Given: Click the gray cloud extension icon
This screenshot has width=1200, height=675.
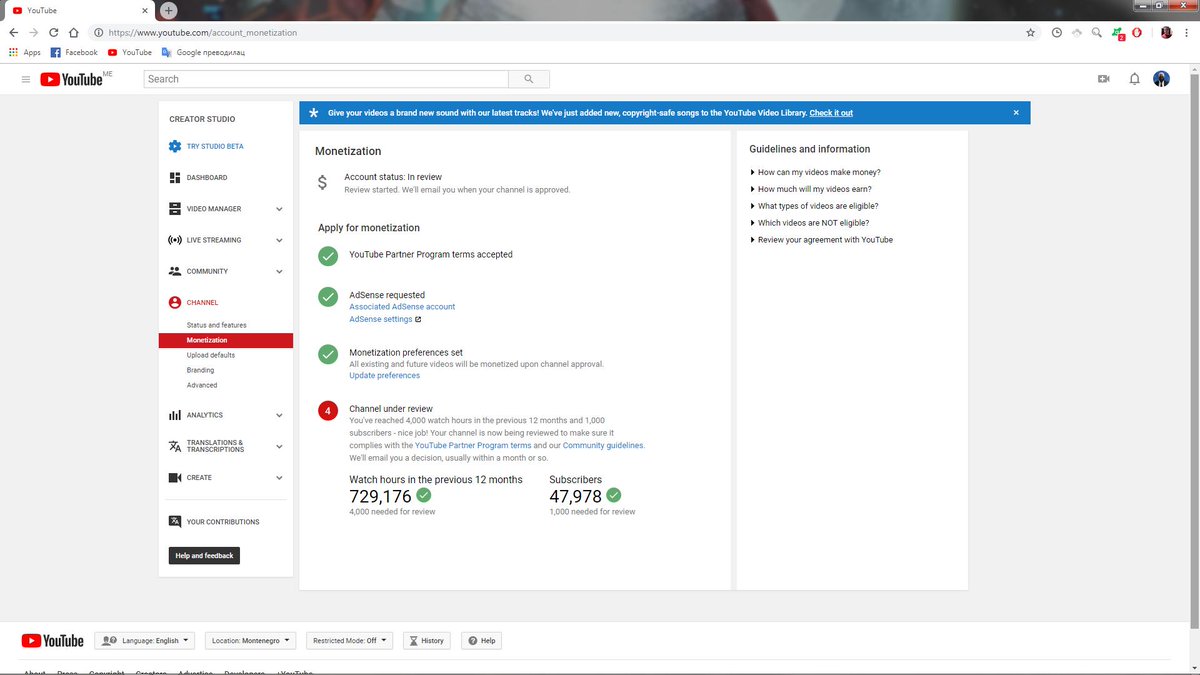Looking at the screenshot, I should click(1077, 32).
